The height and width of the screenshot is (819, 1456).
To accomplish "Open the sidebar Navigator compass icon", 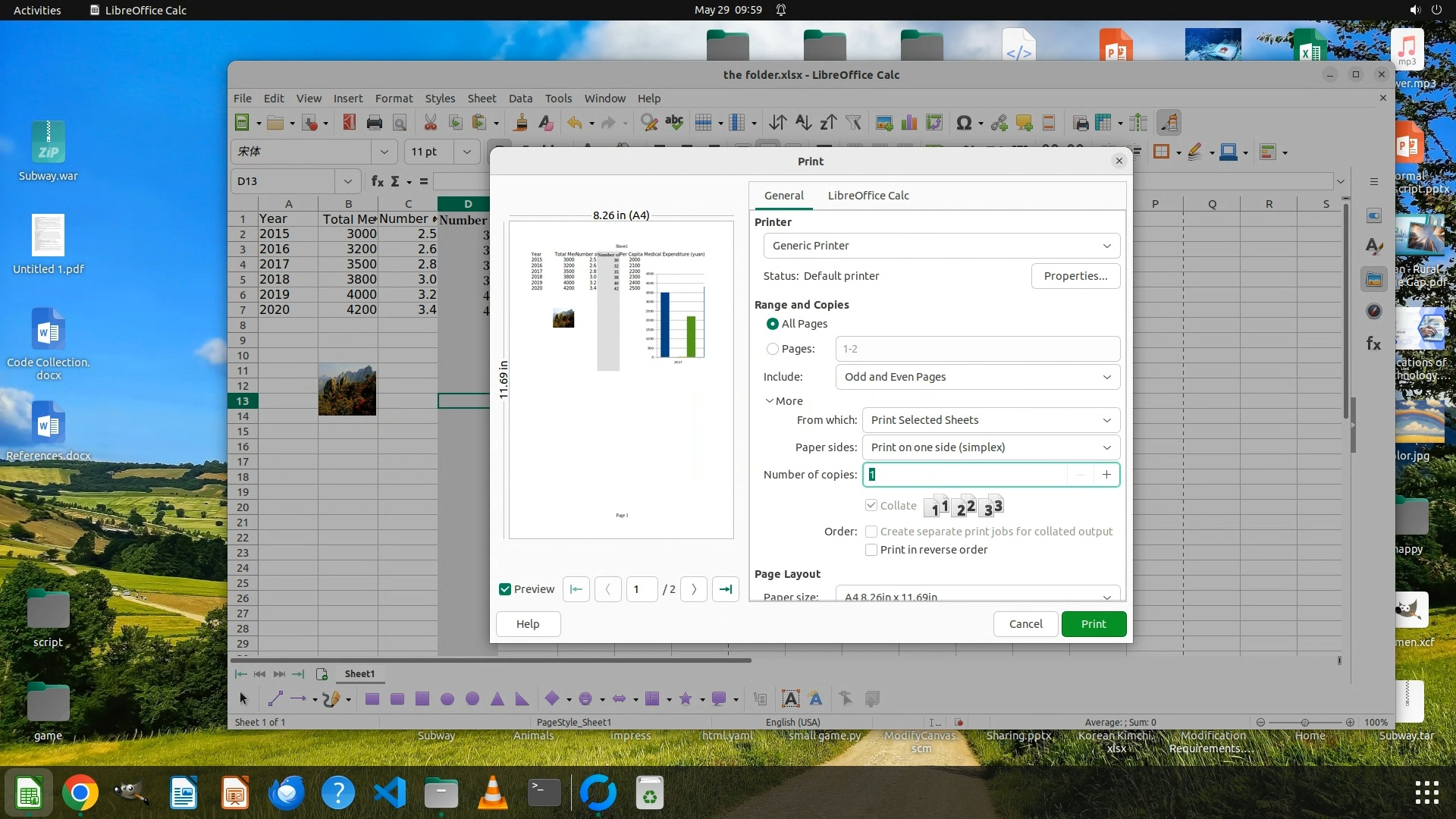I will [1373, 311].
